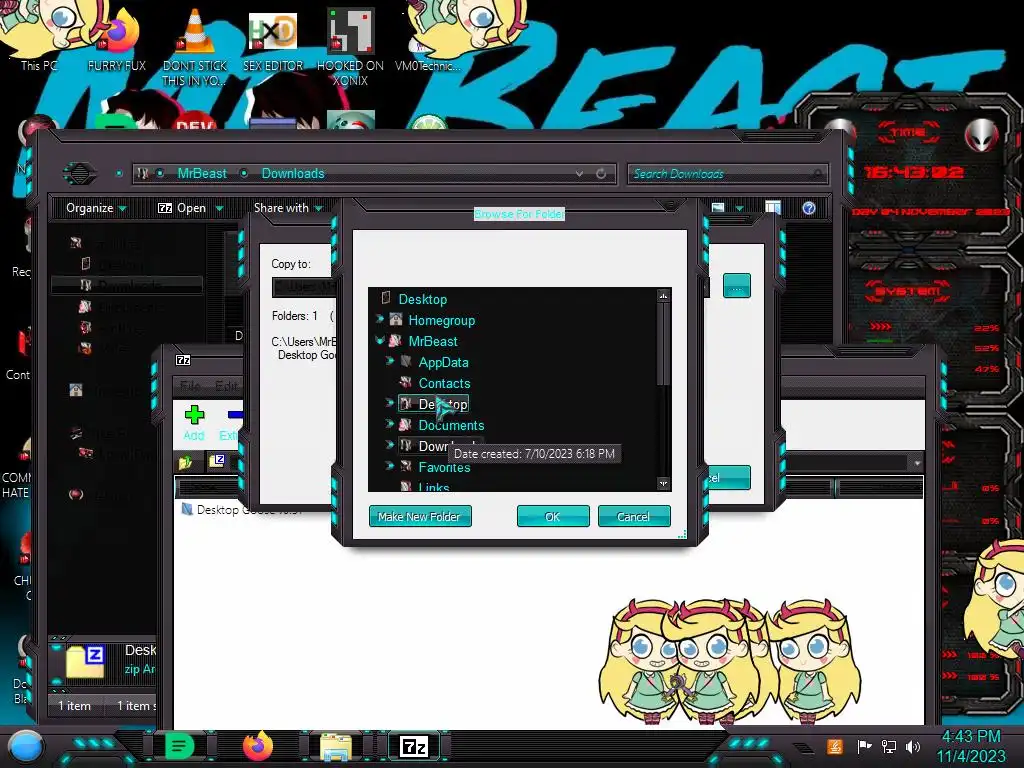Screen dimensions: 1024x768
Task: Select top-level Desktop root in tree
Action: click(x=423, y=300)
